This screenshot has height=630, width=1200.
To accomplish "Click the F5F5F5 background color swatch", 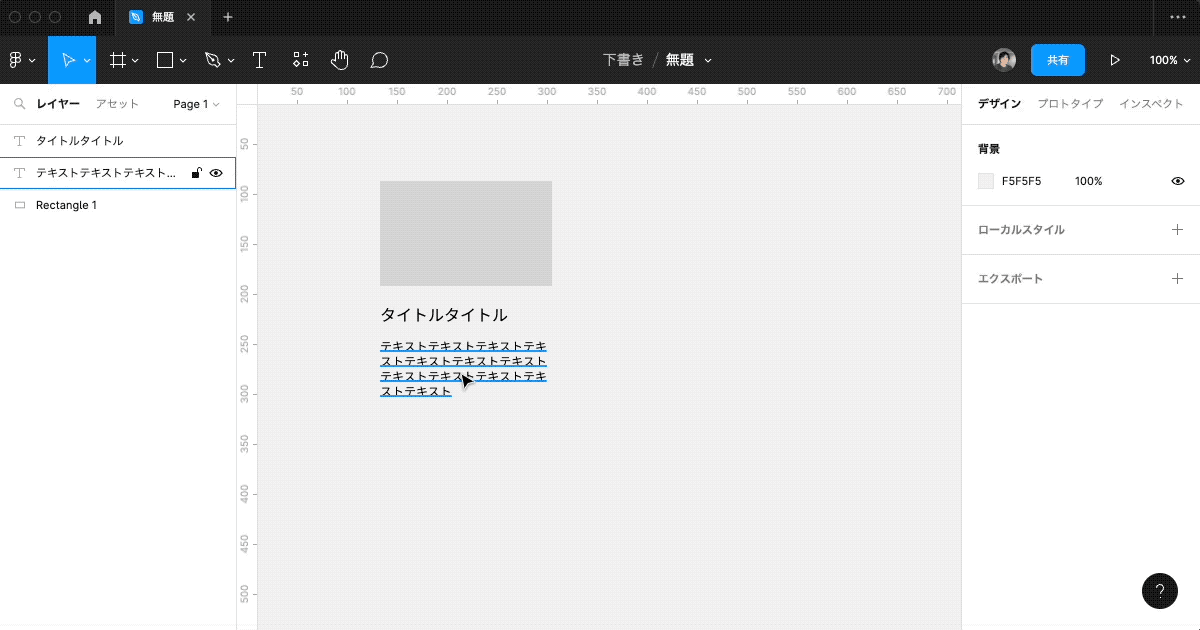I will coord(984,181).
